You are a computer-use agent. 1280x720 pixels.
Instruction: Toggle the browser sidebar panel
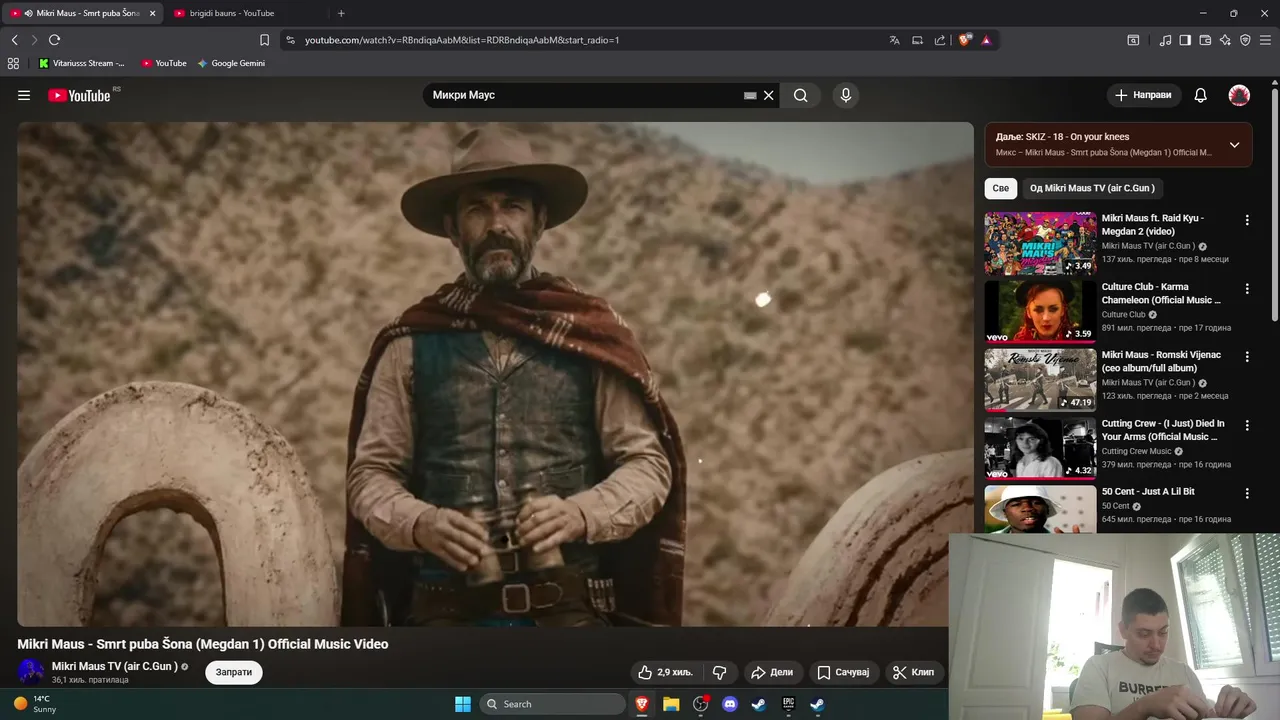(1185, 40)
